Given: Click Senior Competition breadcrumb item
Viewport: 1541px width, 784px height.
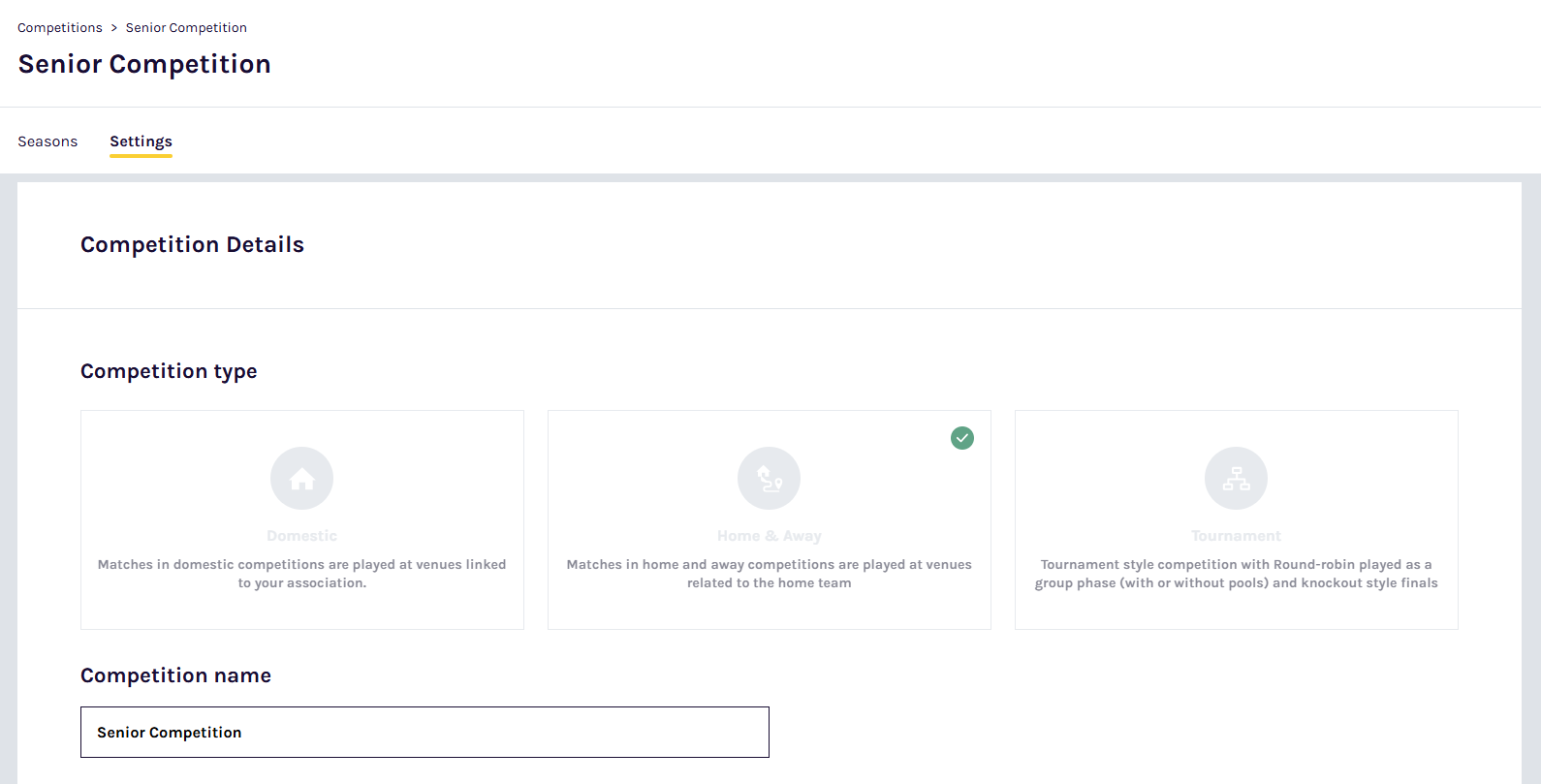Looking at the screenshot, I should [x=186, y=28].
